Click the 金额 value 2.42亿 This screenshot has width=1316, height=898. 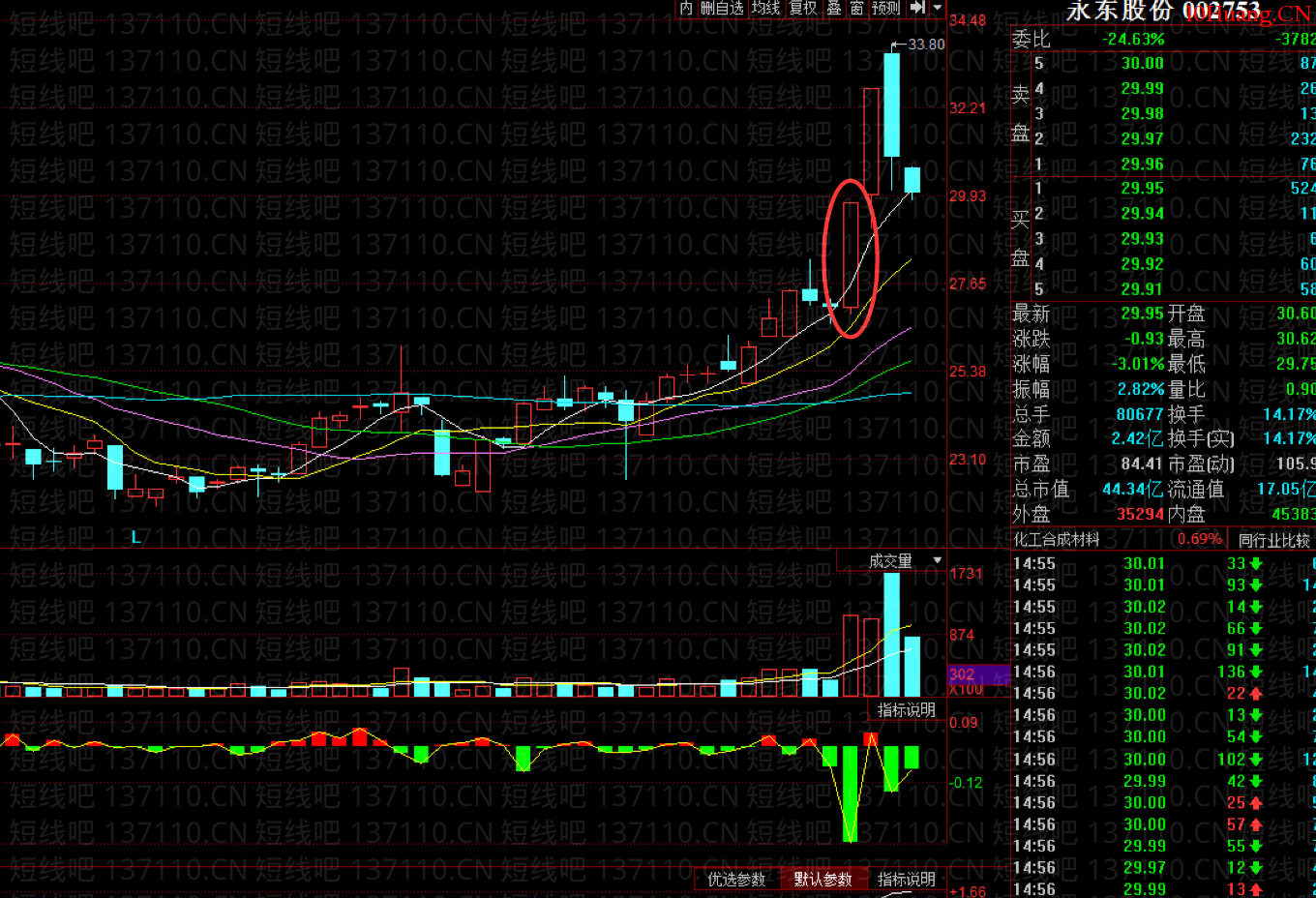[x=1138, y=439]
